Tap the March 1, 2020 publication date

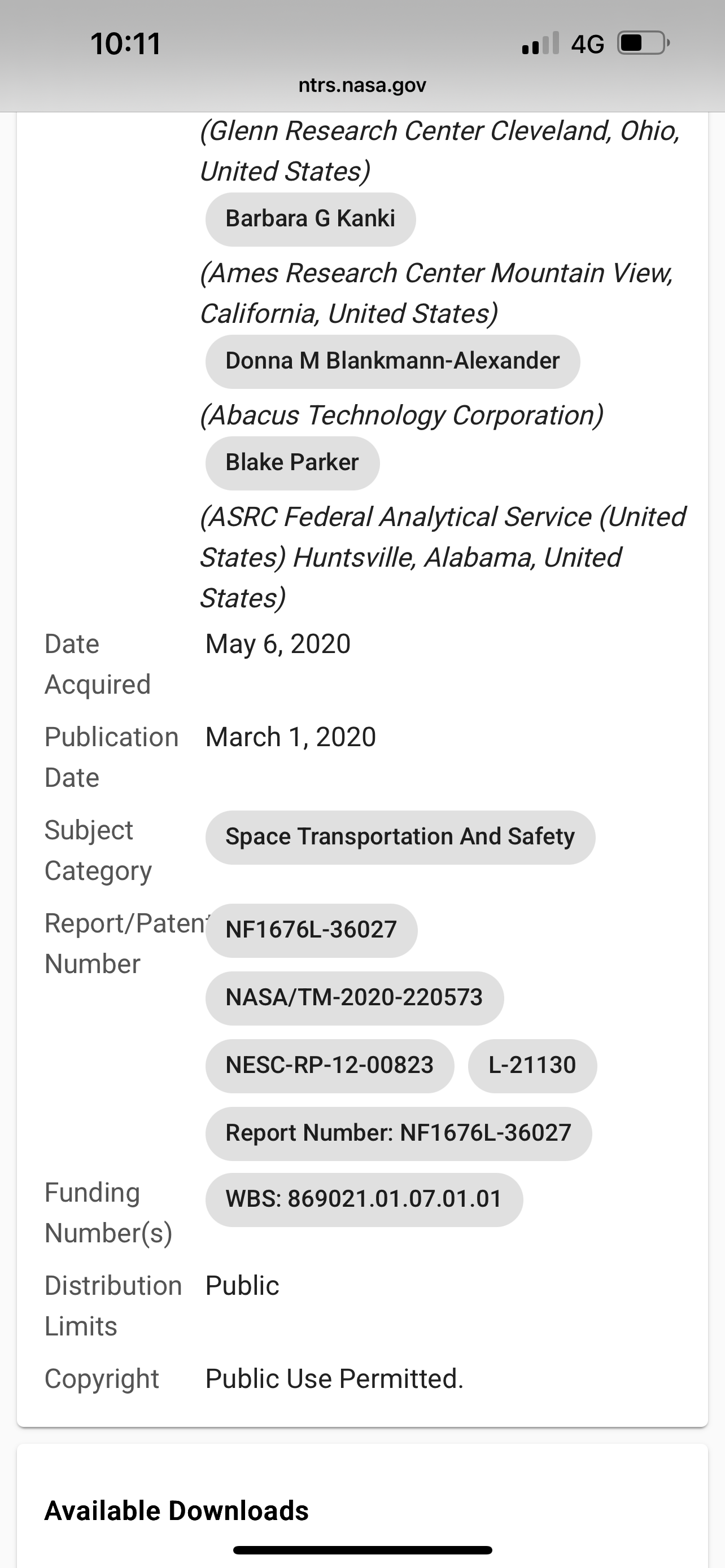tap(291, 737)
